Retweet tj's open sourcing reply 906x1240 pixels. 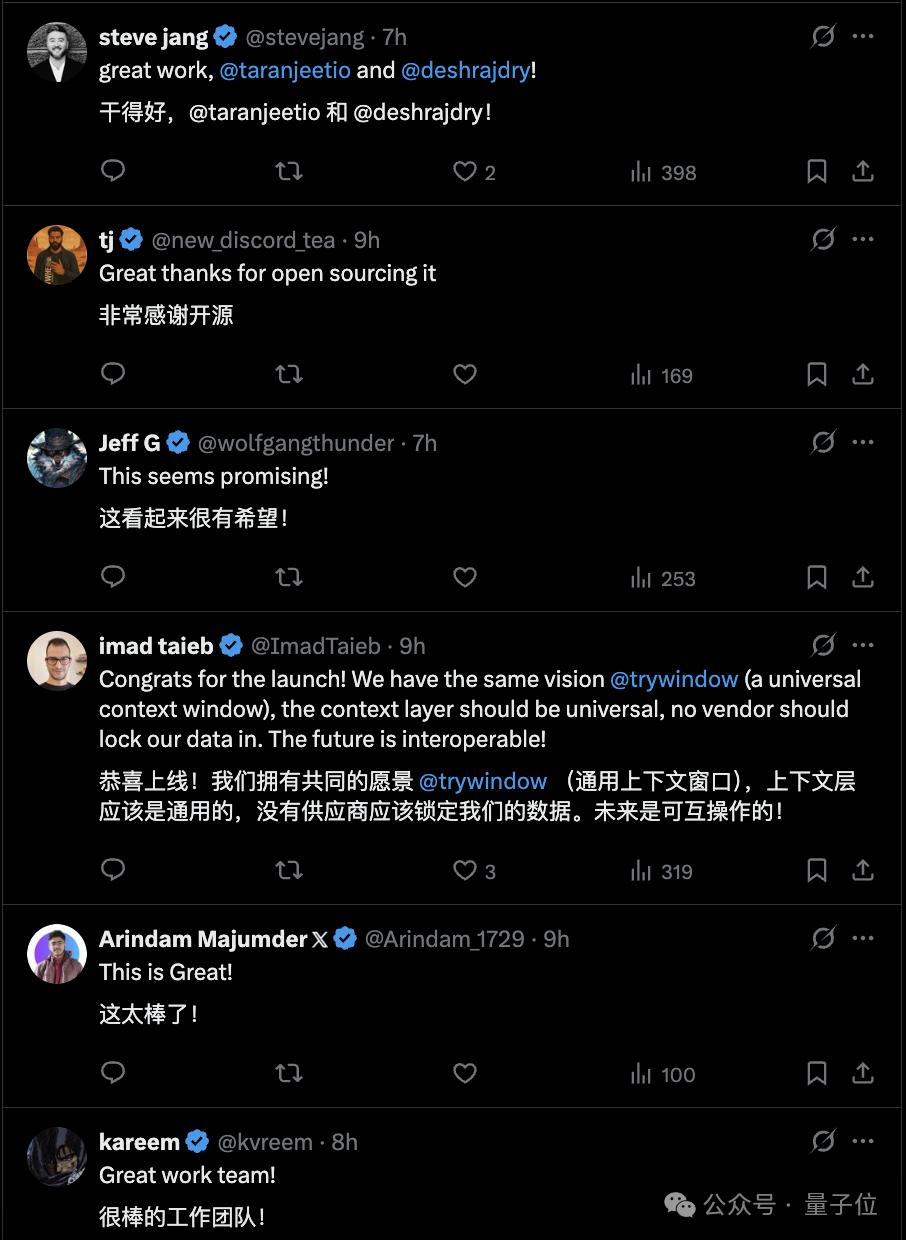(x=289, y=375)
